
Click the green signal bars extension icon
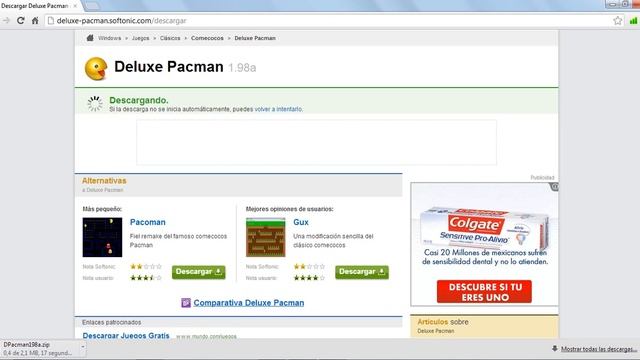[633, 20]
